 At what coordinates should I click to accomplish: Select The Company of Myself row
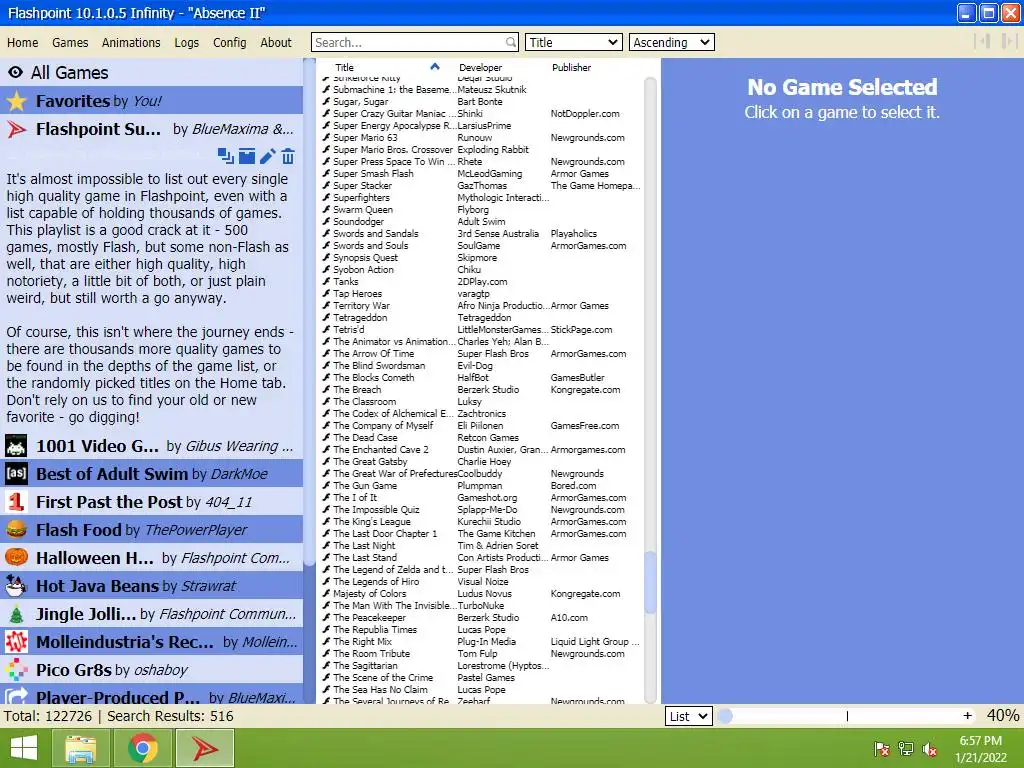pyautogui.click(x=482, y=426)
